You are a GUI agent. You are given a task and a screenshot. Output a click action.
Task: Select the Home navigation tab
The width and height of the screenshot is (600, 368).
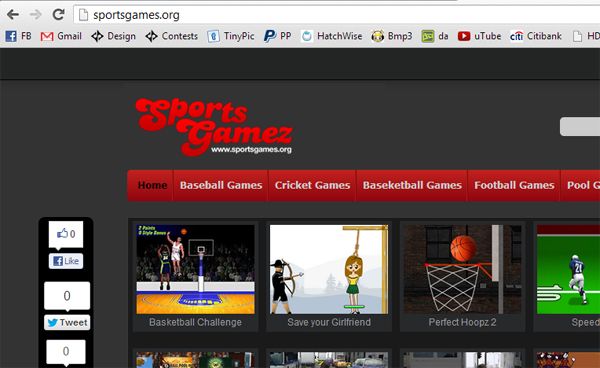tap(152, 186)
